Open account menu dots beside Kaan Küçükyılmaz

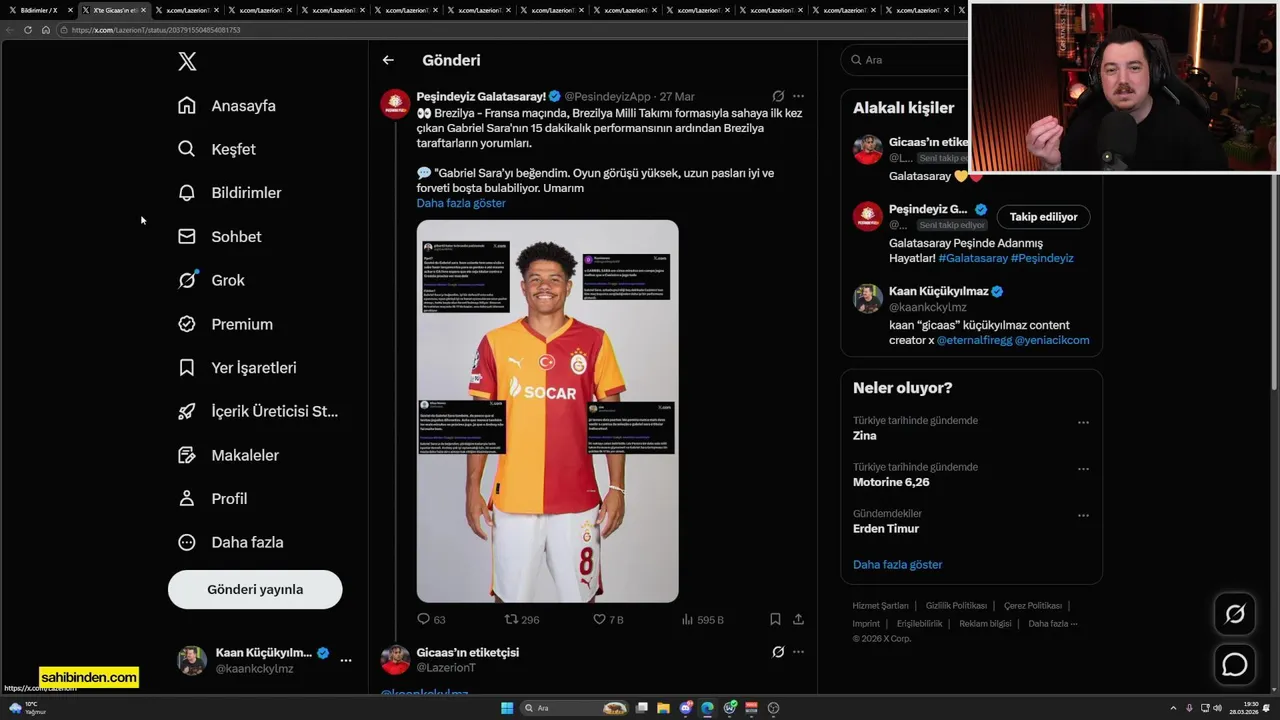pos(345,660)
